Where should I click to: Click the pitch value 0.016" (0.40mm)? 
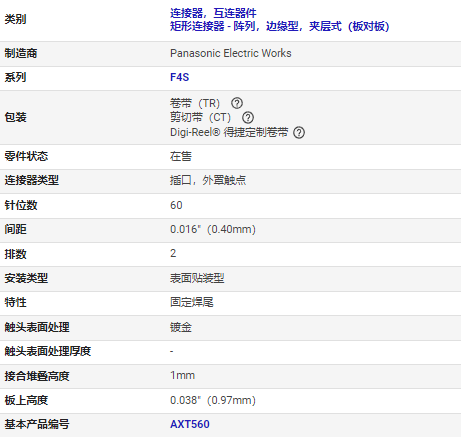pyautogui.click(x=213, y=229)
